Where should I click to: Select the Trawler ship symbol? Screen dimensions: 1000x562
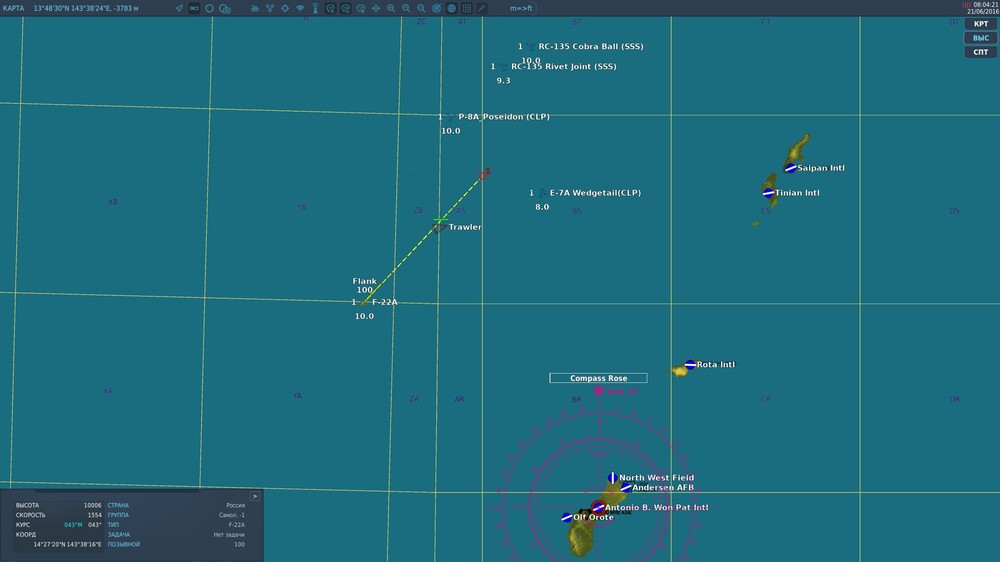pos(439,228)
